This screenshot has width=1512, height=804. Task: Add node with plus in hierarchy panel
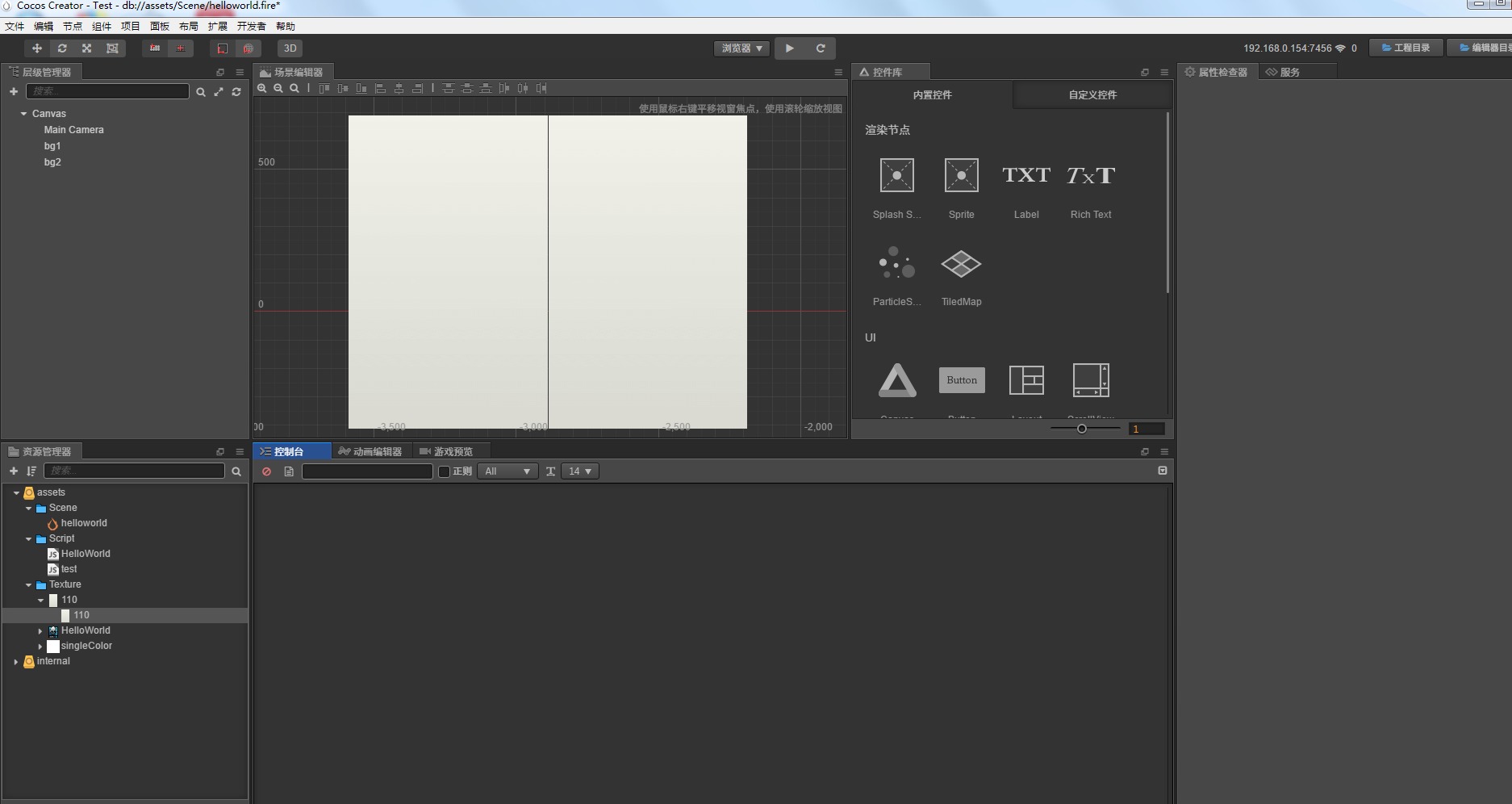pos(14,91)
